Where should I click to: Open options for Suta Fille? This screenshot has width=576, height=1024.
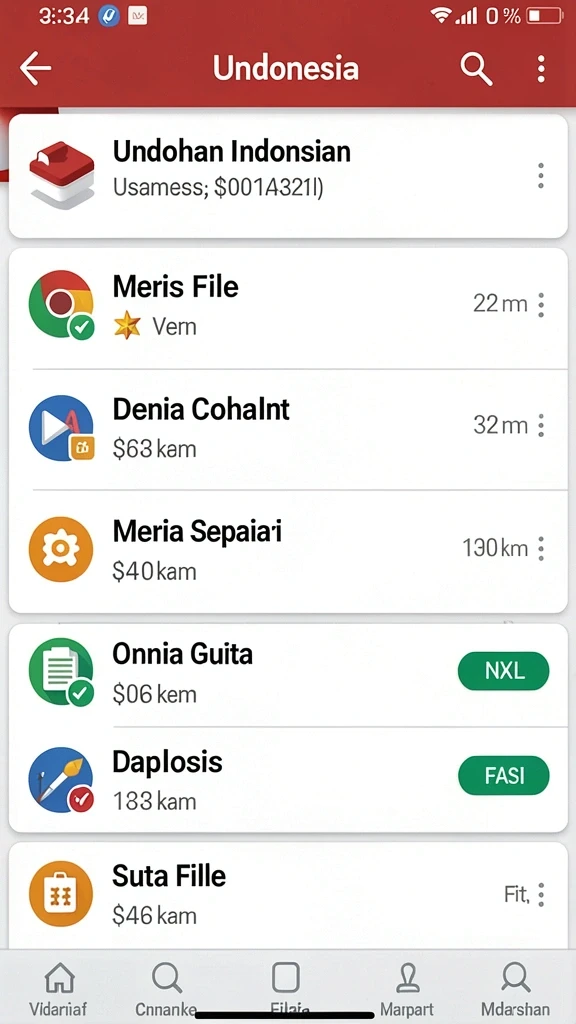(541, 894)
